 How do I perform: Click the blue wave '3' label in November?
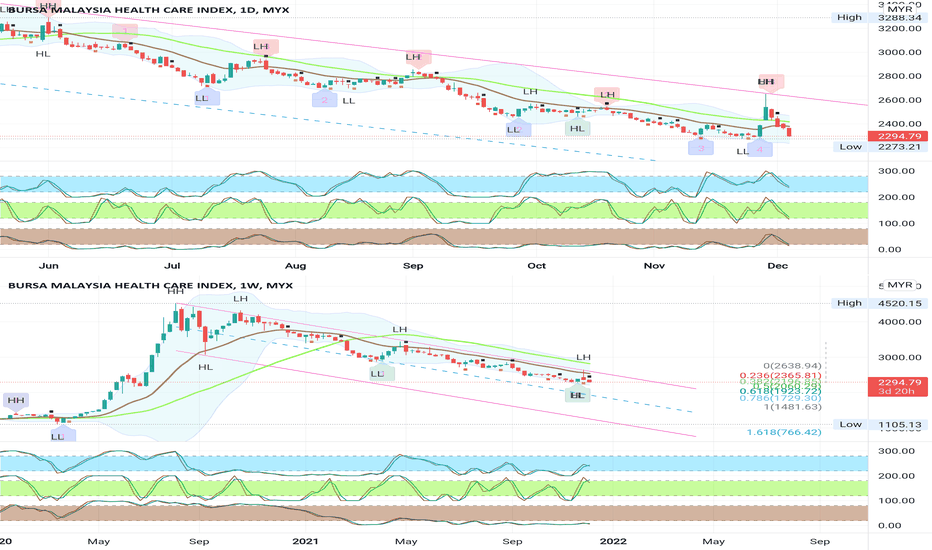701,148
